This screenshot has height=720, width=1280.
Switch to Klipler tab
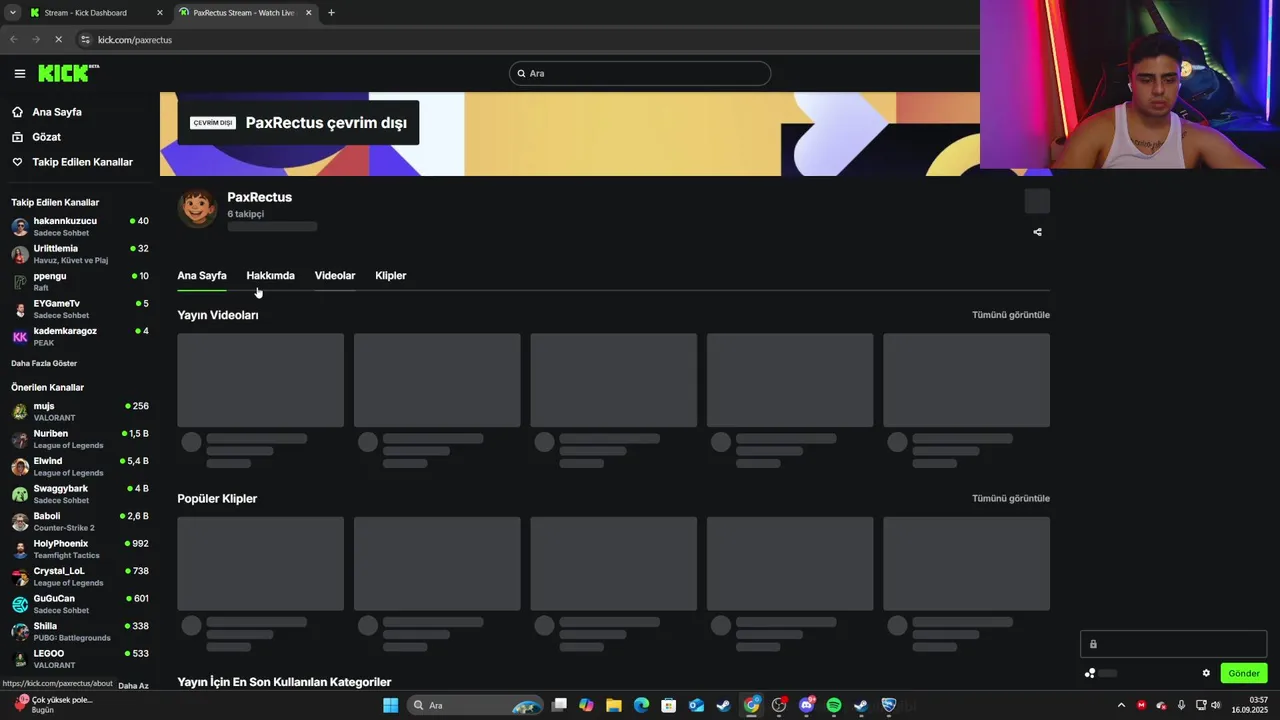(391, 276)
